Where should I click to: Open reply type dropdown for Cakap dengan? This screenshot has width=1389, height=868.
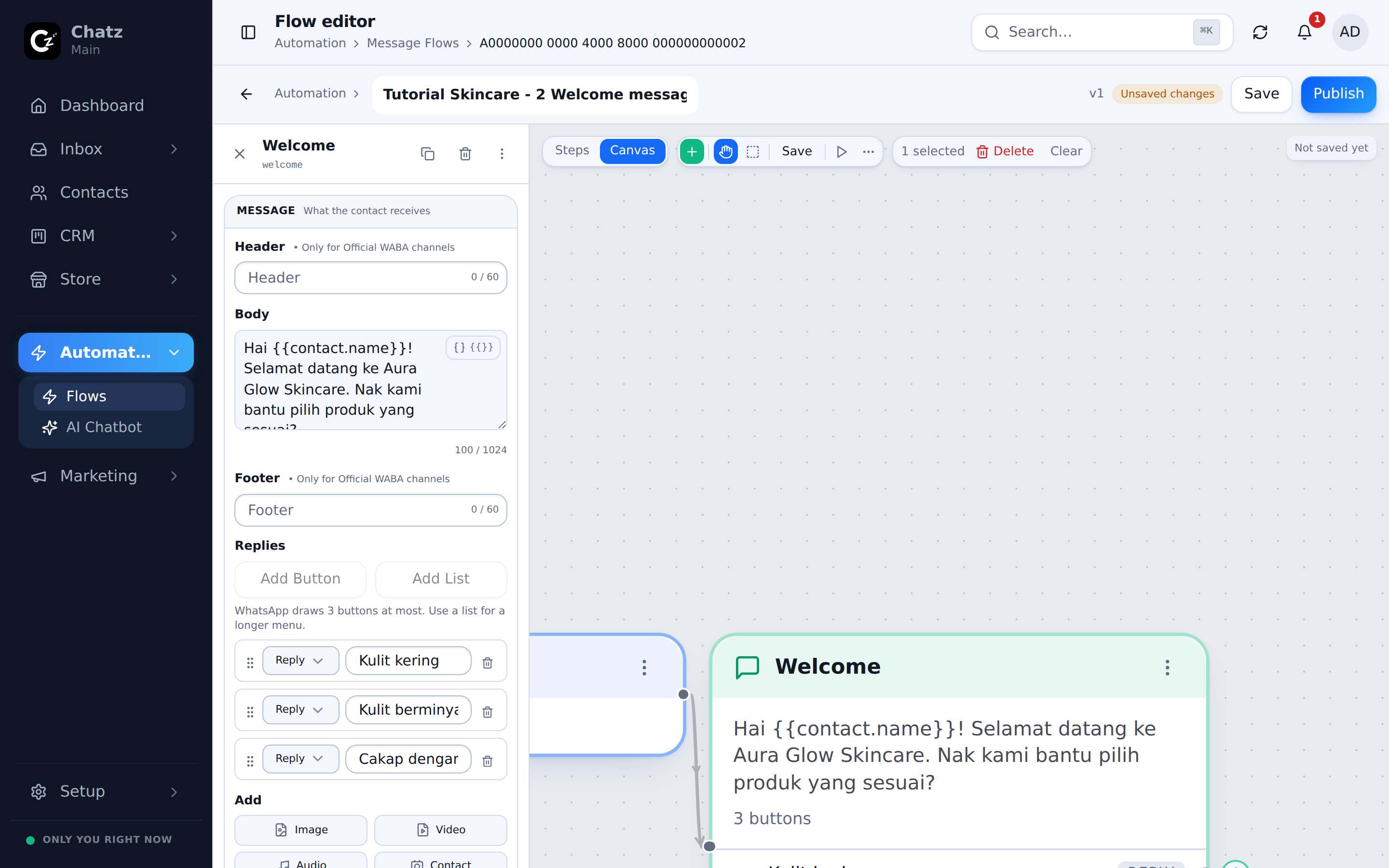click(x=300, y=759)
